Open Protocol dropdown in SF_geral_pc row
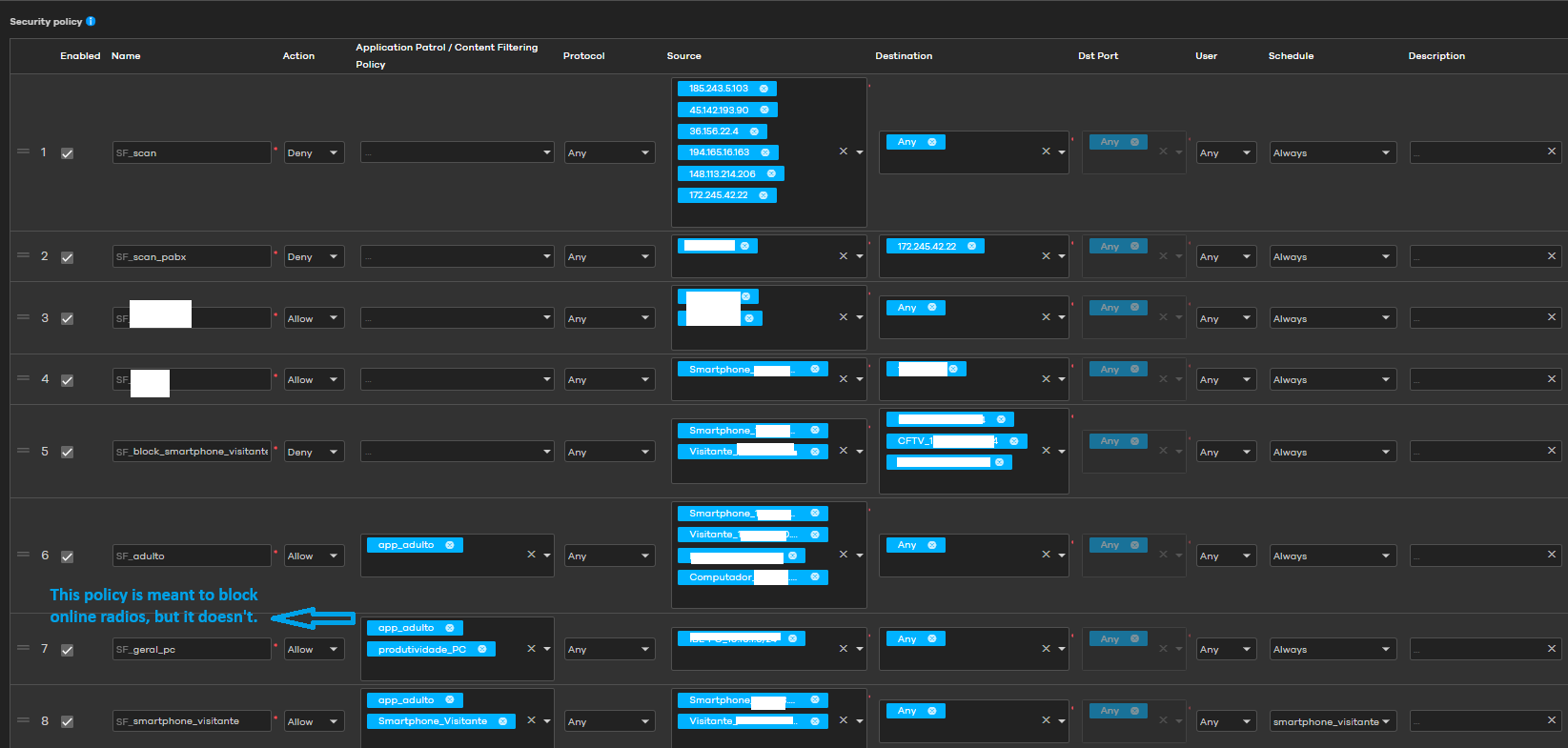 coord(609,649)
